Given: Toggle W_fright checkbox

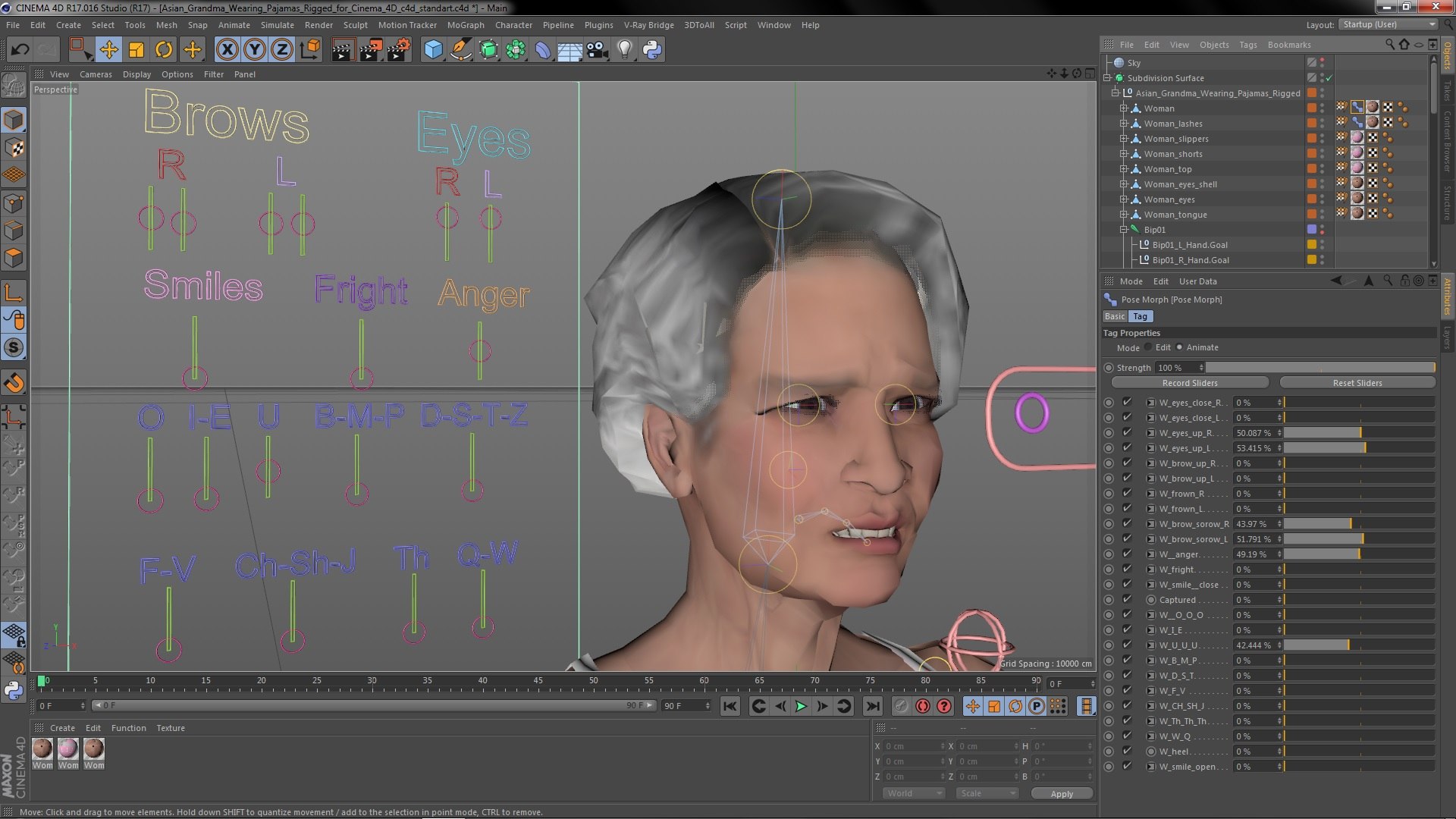Looking at the screenshot, I should coord(1127,569).
